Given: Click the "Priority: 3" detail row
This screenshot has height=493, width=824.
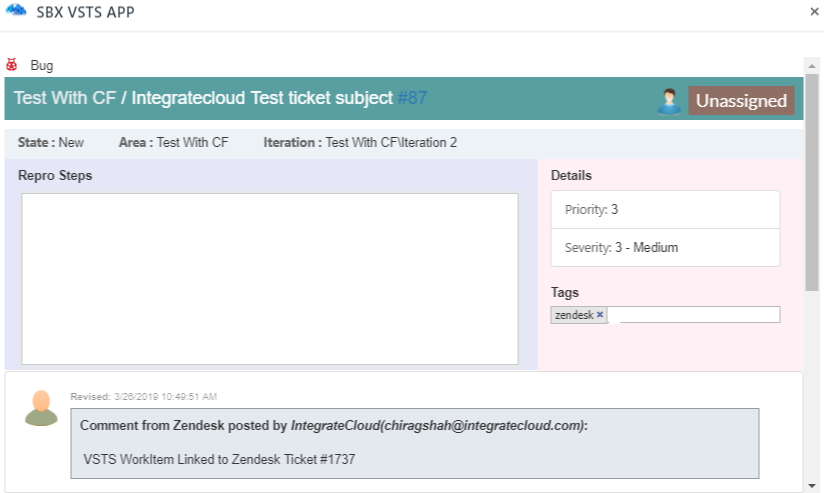Looking at the screenshot, I should coord(665,209).
